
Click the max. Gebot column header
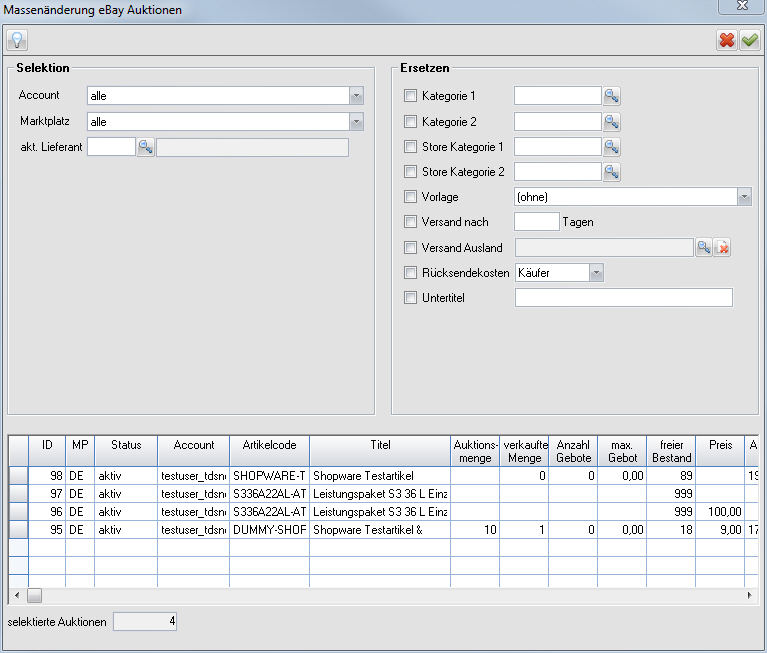[x=622, y=451]
